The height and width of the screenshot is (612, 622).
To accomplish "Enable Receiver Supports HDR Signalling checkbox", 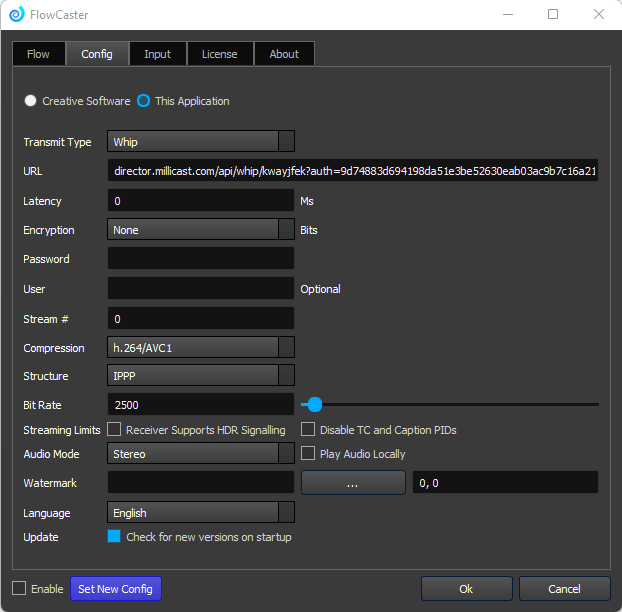I will click(114, 430).
